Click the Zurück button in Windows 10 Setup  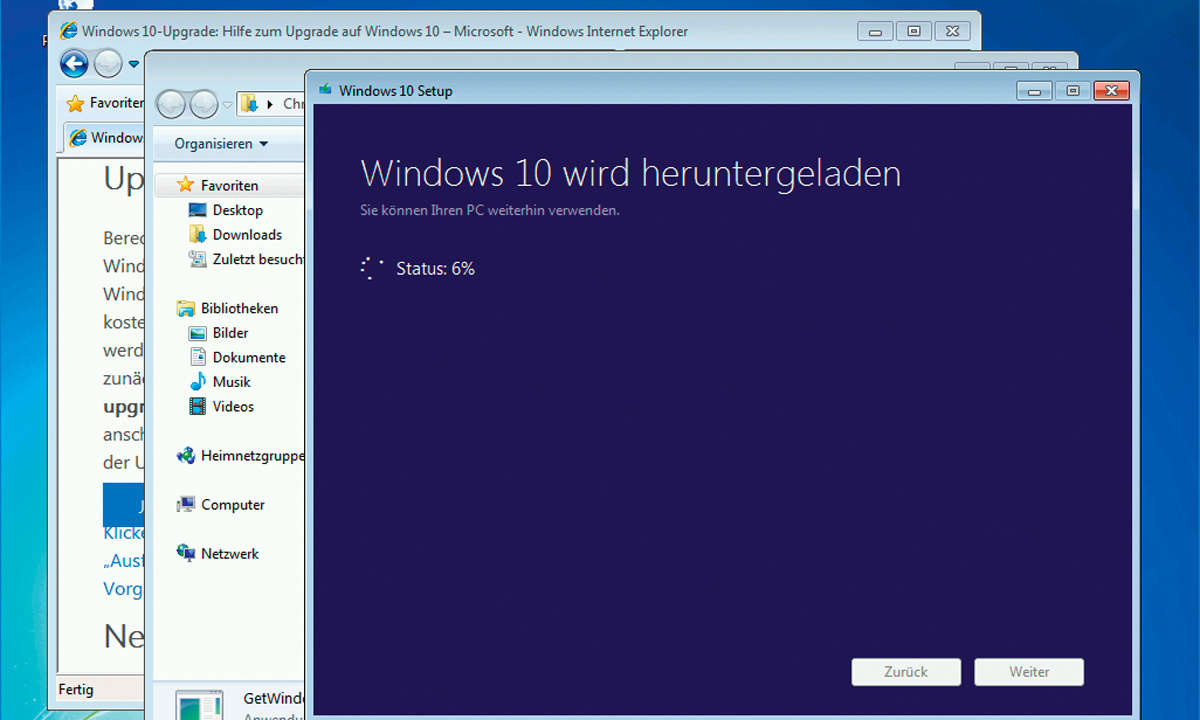click(906, 672)
